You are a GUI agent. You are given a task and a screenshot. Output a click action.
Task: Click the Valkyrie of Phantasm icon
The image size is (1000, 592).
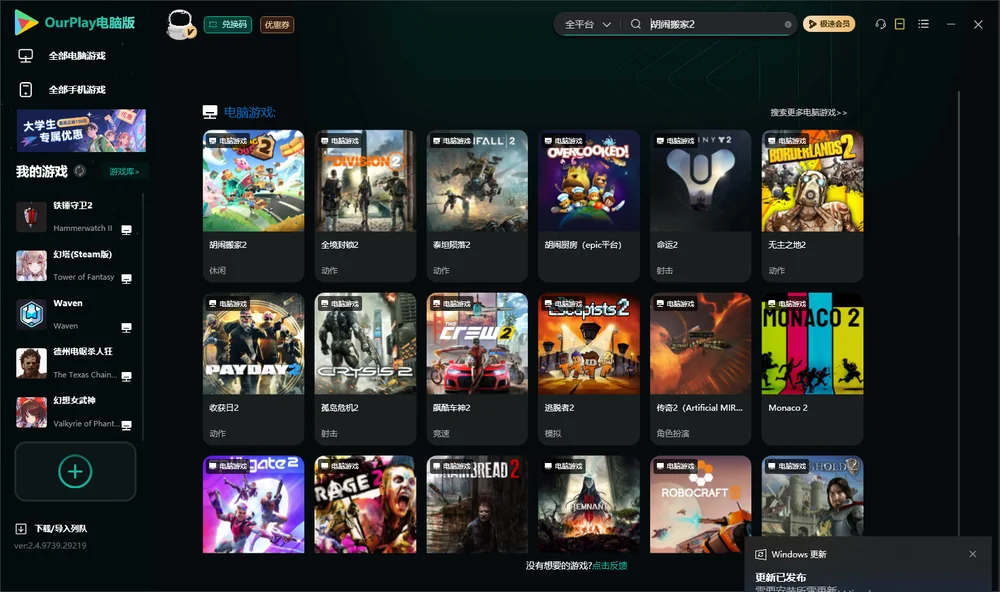31,412
